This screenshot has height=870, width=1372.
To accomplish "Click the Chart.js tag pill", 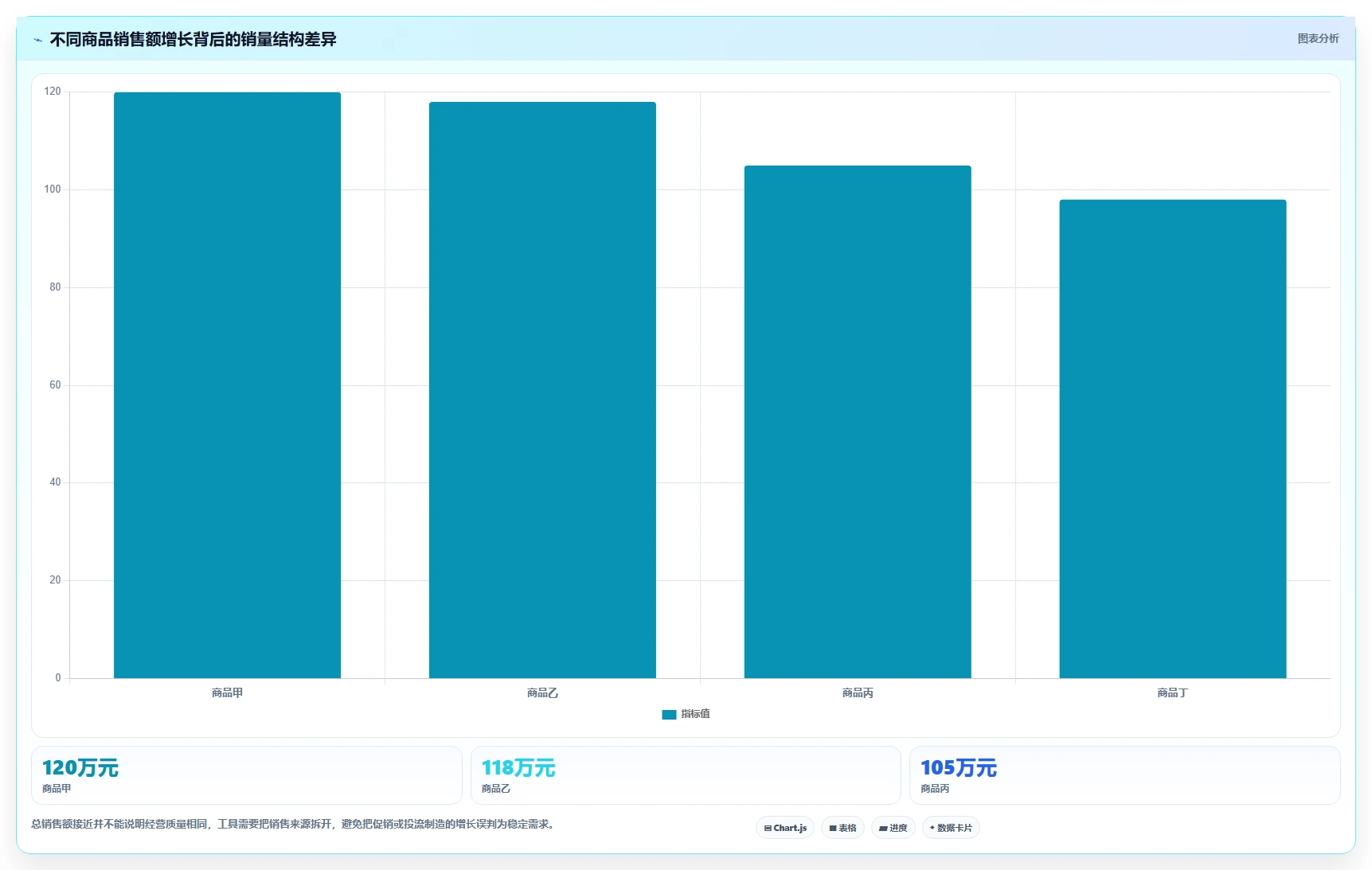I will coord(785,828).
